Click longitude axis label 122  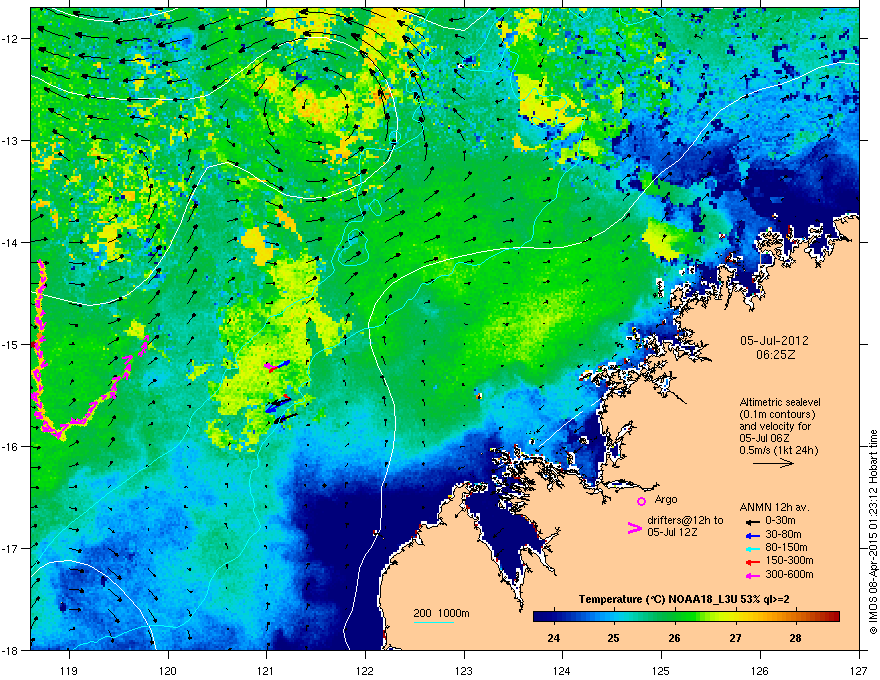click(x=365, y=670)
